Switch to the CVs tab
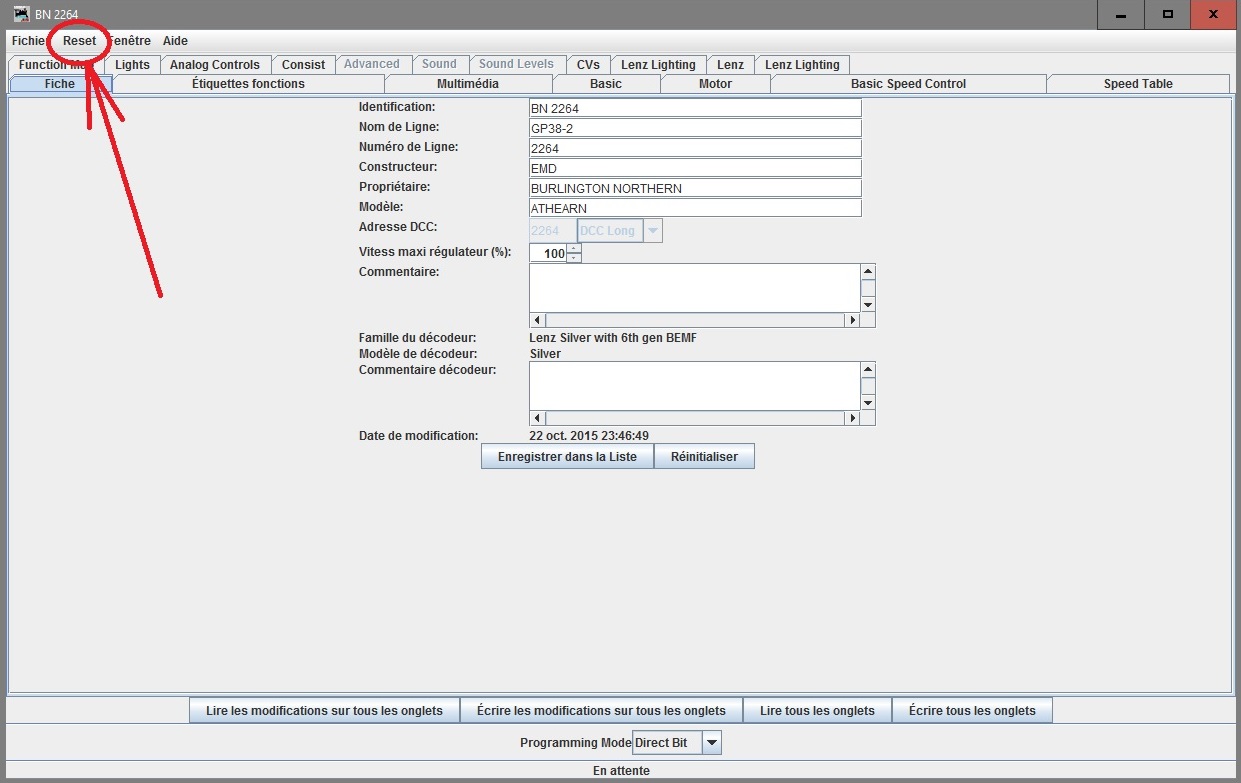1241x783 pixels. click(588, 65)
